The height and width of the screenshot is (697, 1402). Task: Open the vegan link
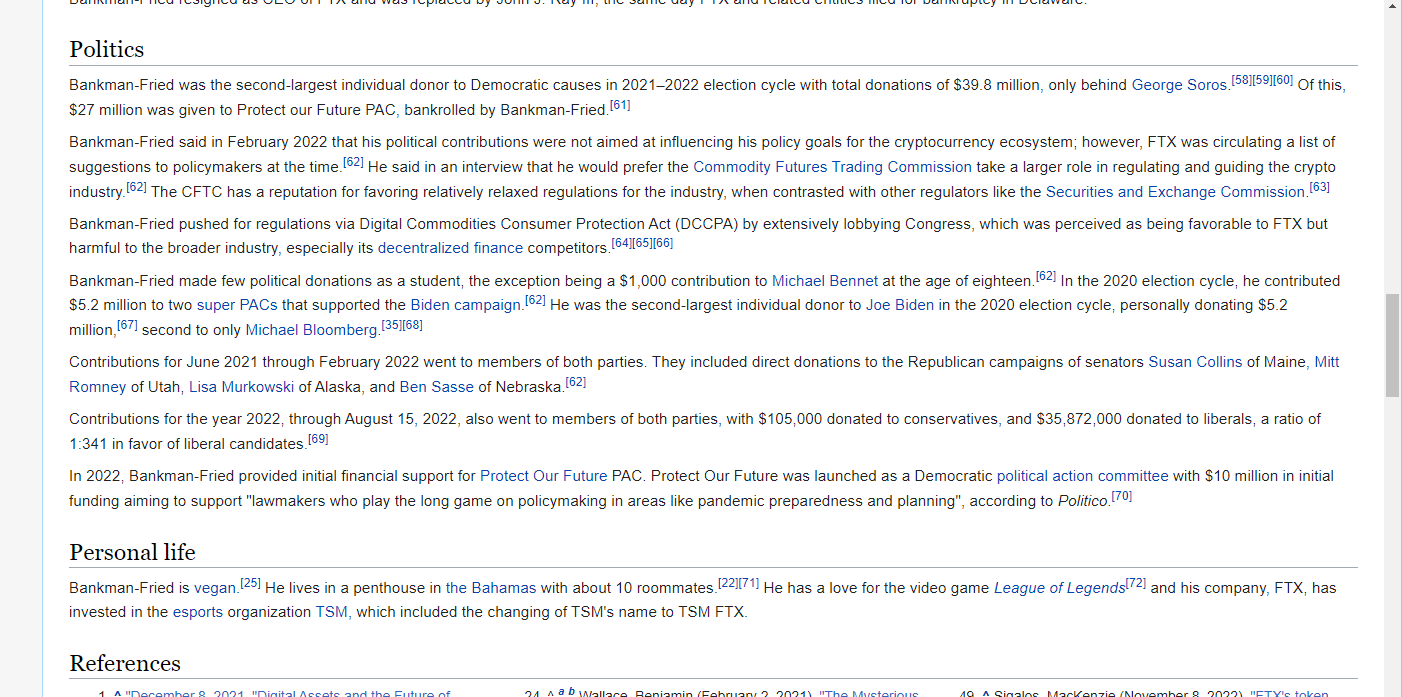pyautogui.click(x=215, y=588)
